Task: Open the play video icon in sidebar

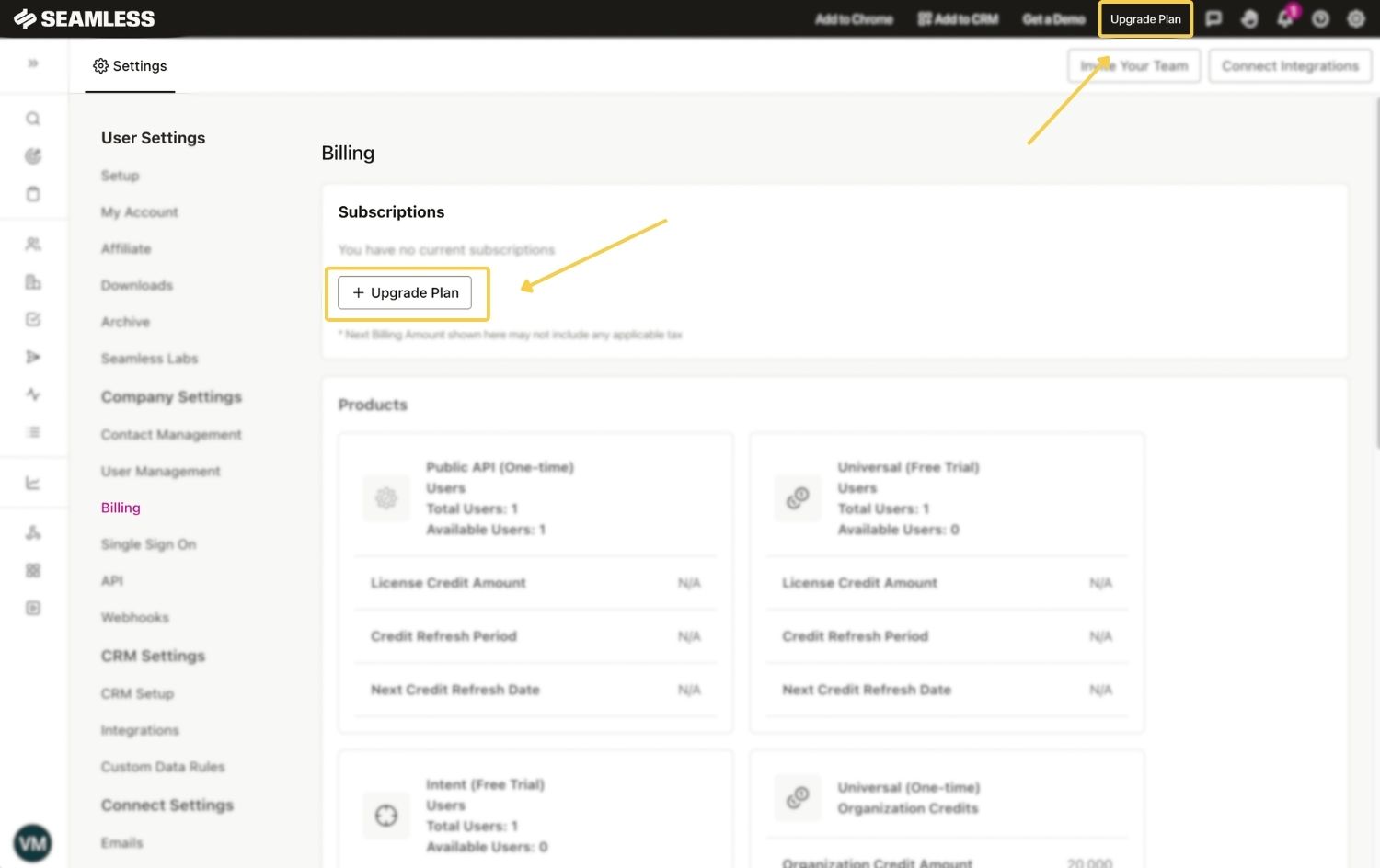Action: [33, 608]
